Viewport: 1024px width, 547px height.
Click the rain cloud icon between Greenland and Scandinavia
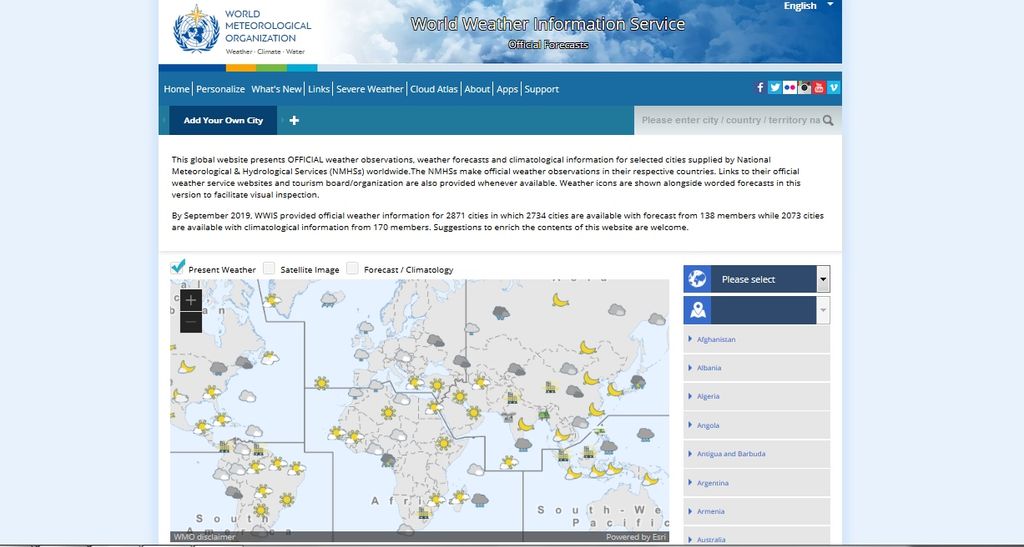pyautogui.click(x=328, y=300)
